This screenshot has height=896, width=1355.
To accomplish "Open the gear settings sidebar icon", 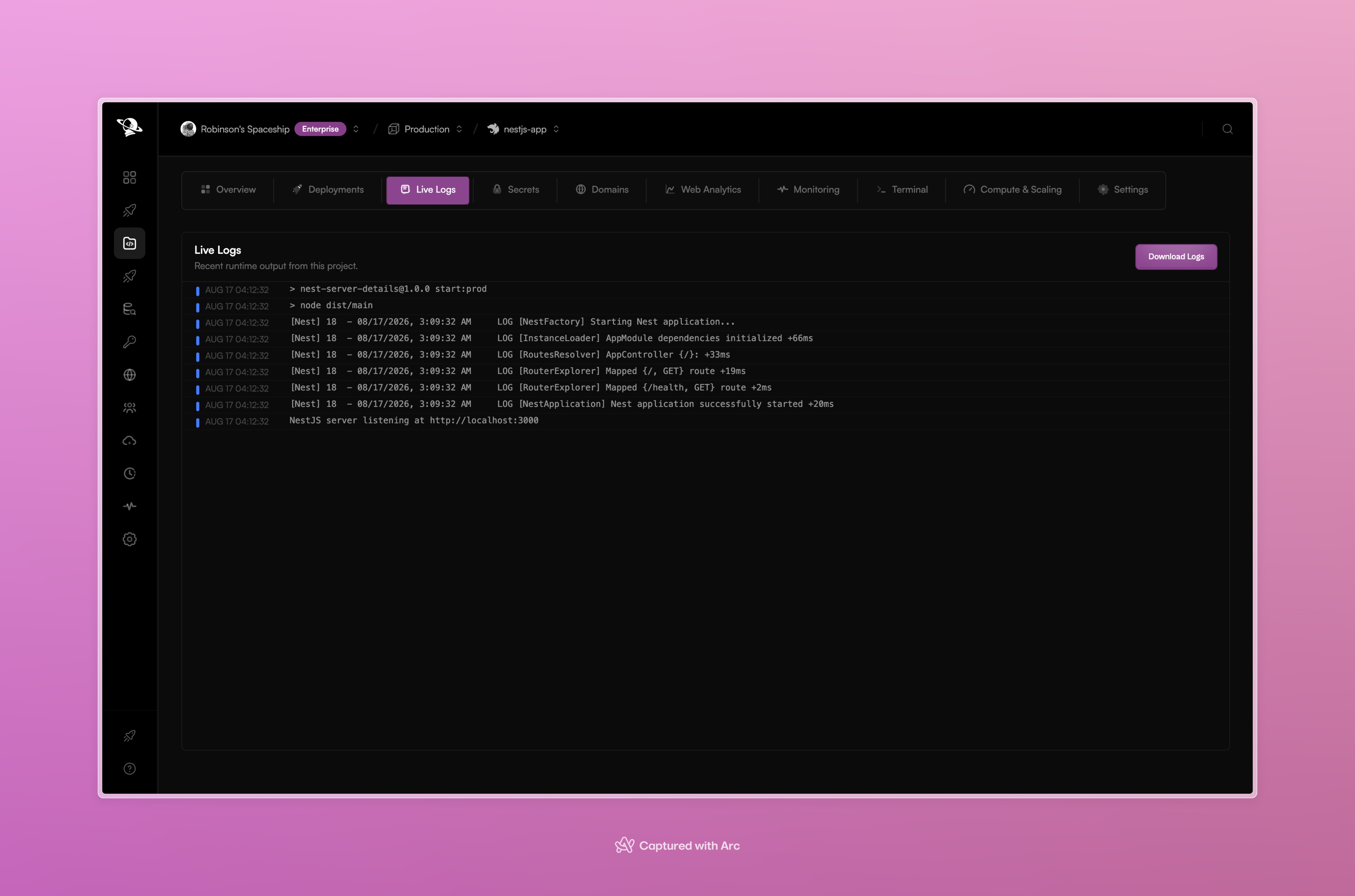I will click(130, 539).
